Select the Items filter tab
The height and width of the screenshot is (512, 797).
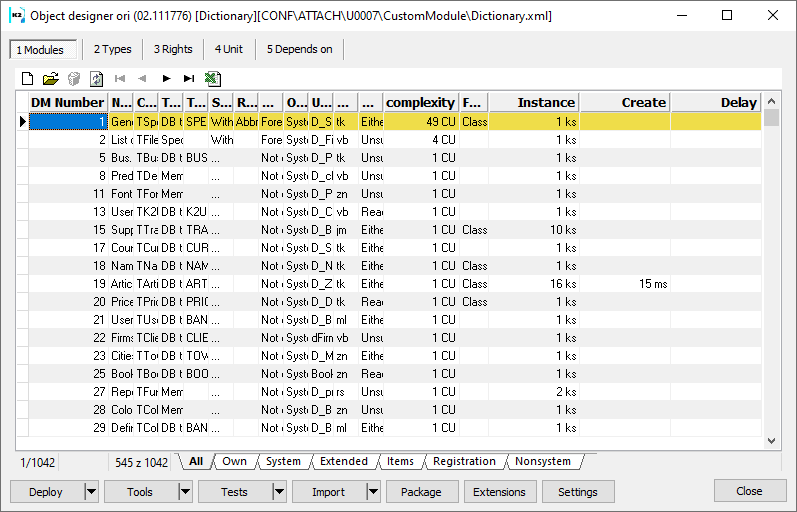coord(400,461)
